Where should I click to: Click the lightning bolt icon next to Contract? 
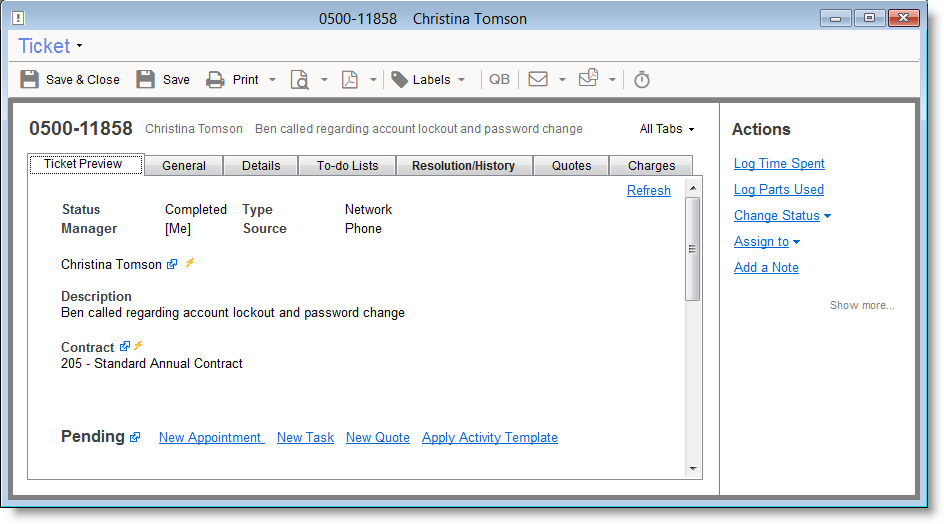pos(139,346)
